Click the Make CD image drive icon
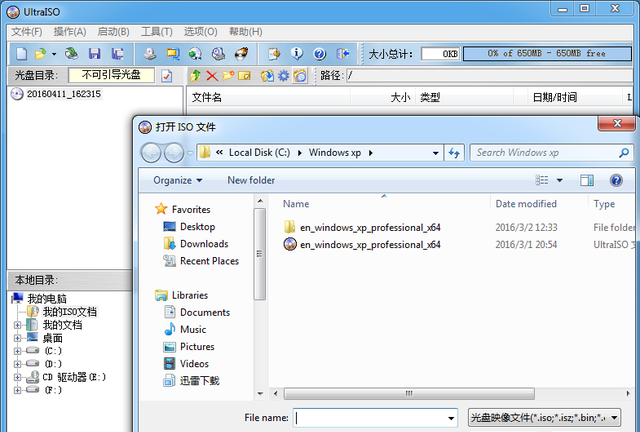640x432 pixels. point(150,53)
